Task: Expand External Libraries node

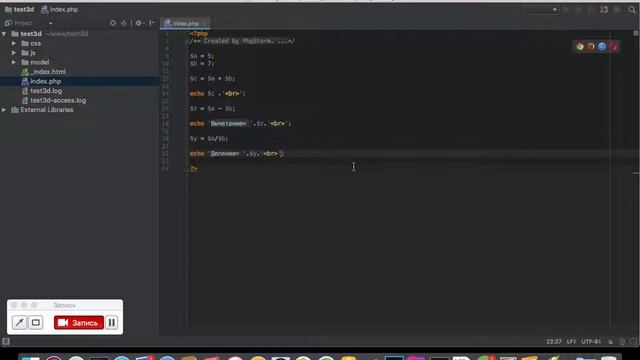Action: [4, 110]
